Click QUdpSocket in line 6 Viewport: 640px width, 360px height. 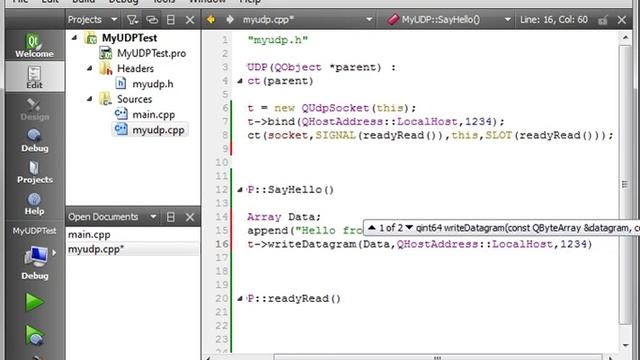(x=335, y=108)
